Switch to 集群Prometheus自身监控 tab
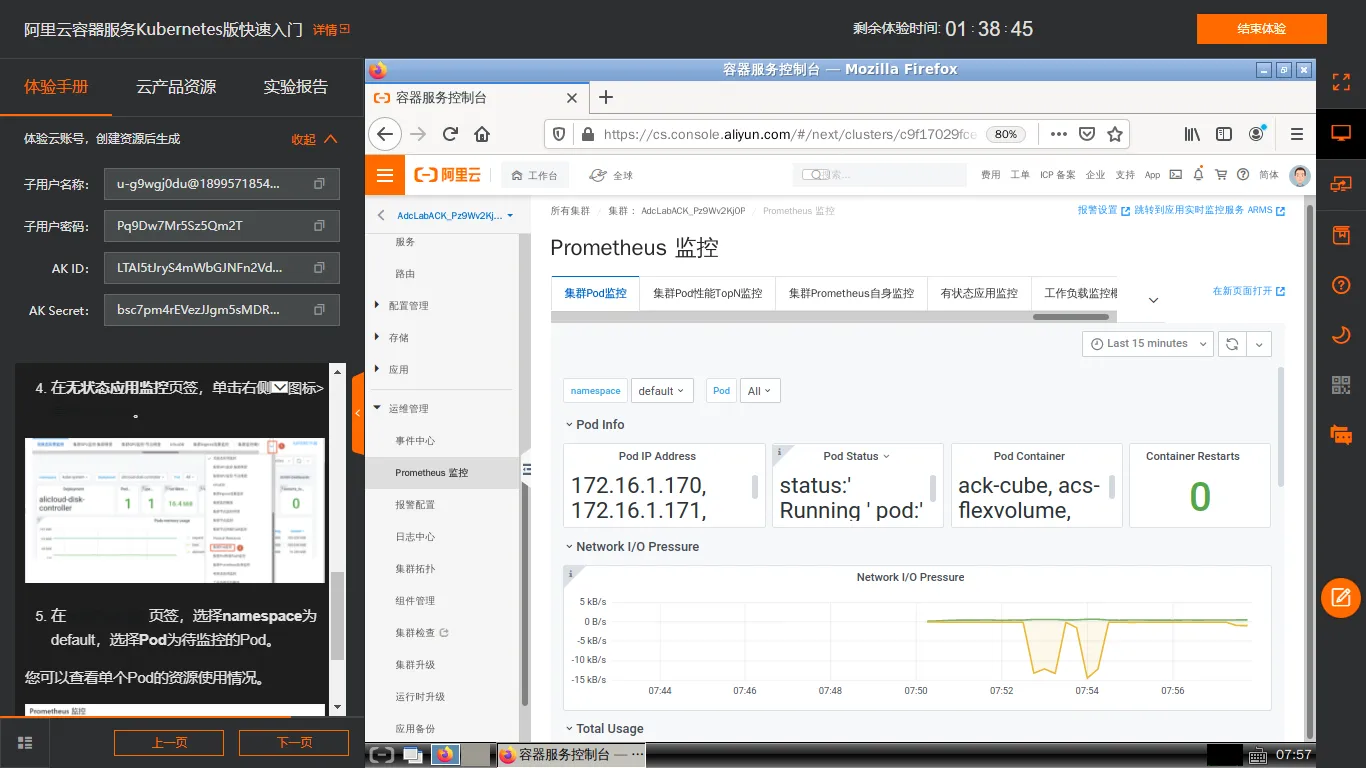 (851, 293)
